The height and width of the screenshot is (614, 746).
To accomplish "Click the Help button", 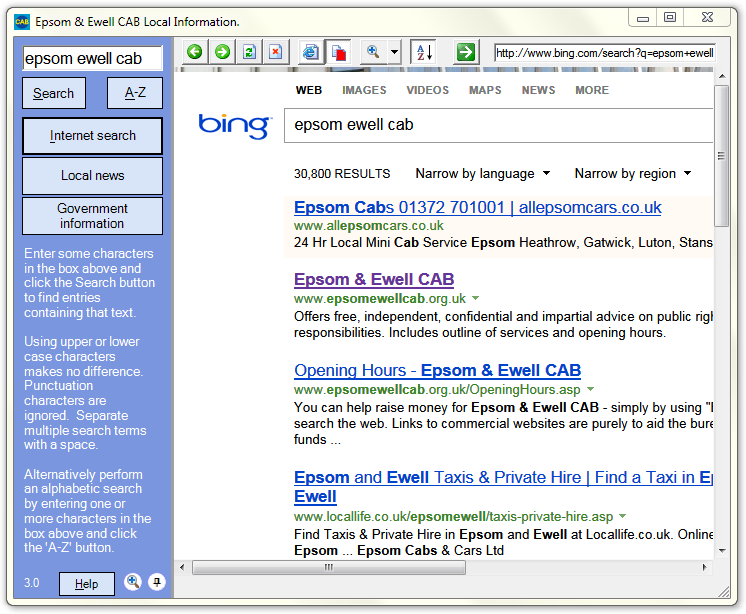I will point(87,584).
